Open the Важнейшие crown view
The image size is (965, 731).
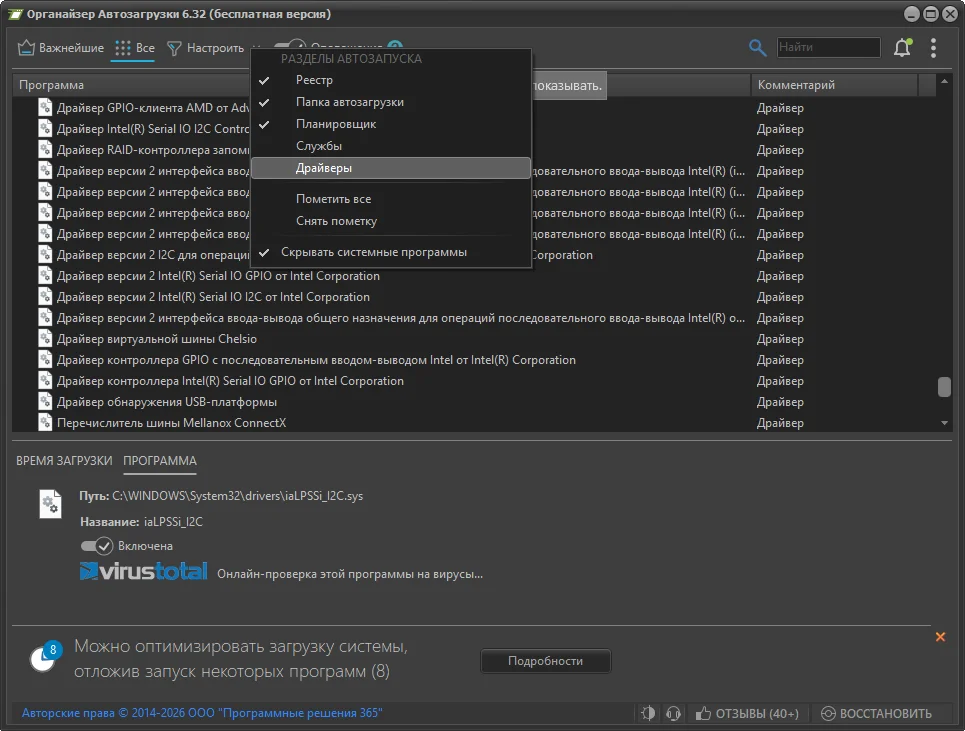60,47
